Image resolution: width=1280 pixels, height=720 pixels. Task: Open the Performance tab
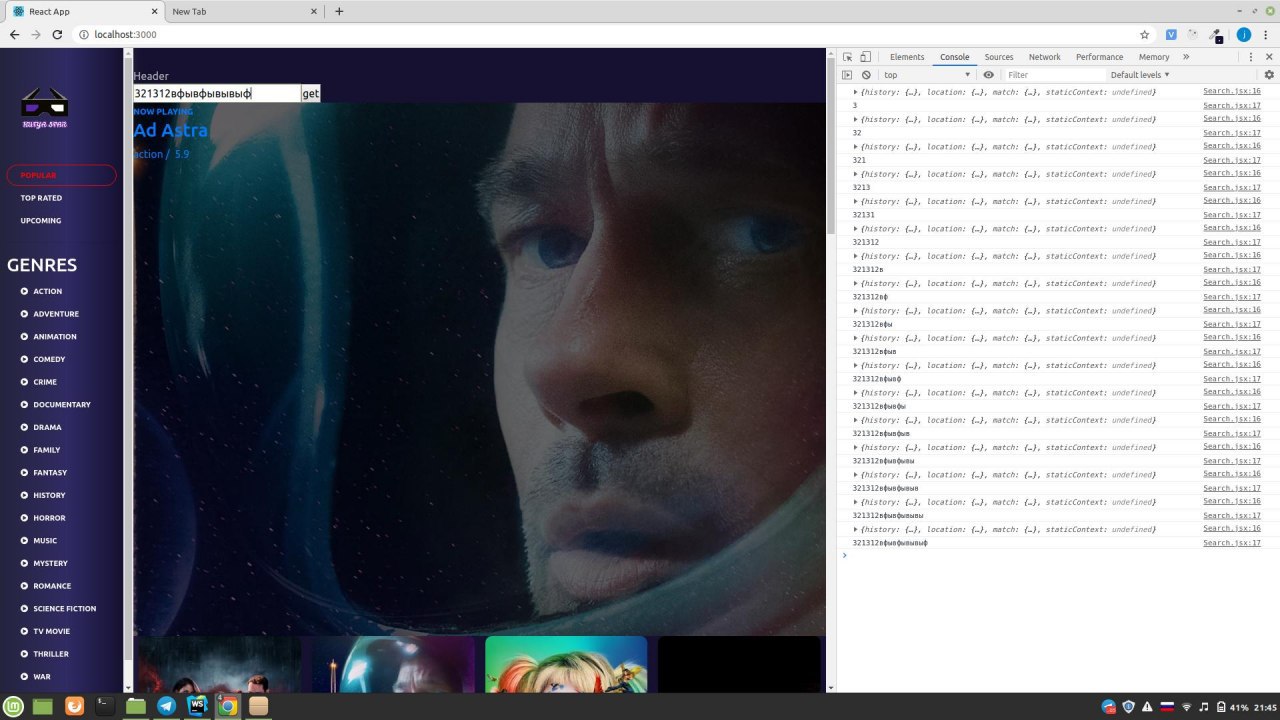[1099, 57]
